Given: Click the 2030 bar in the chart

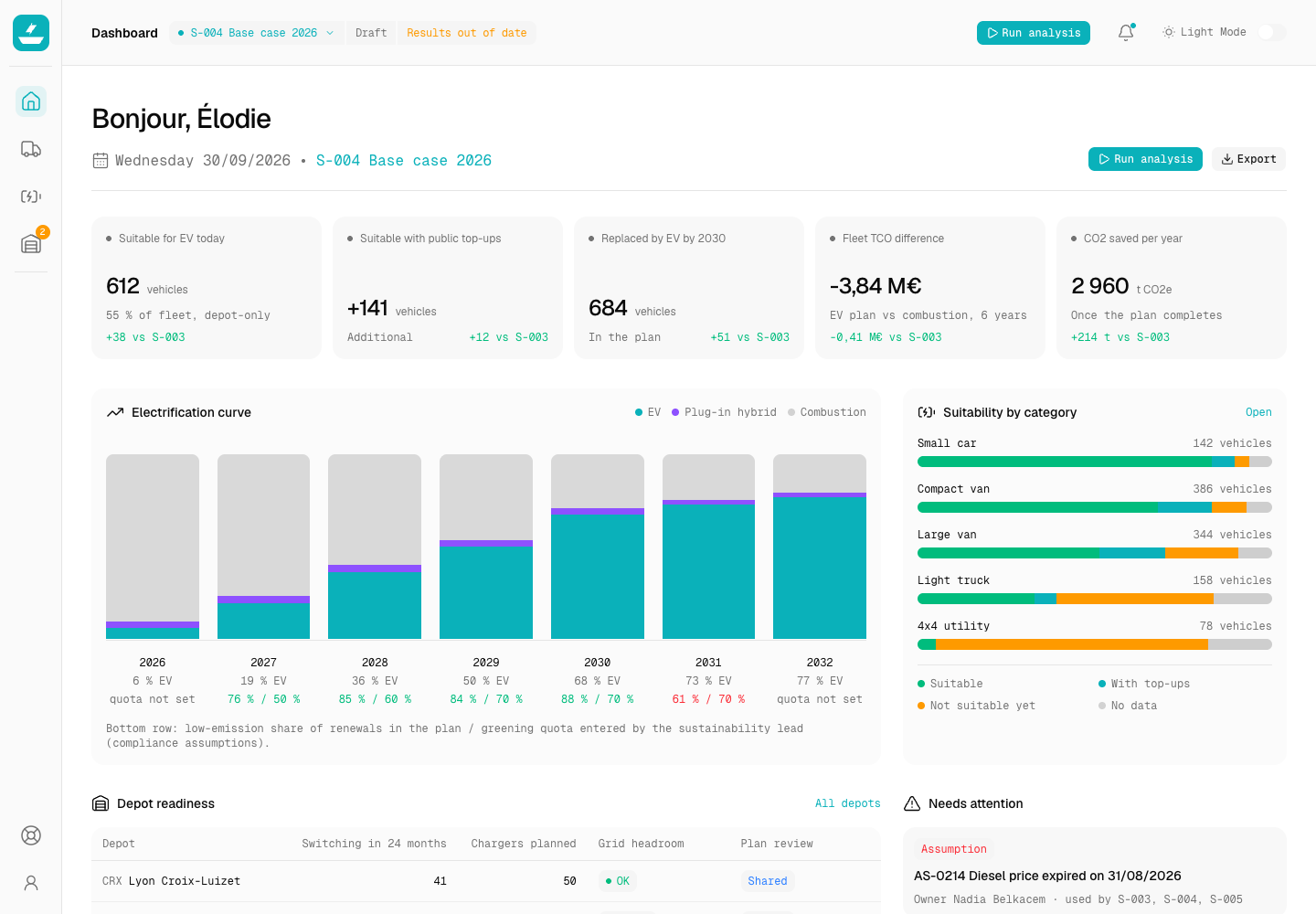Looking at the screenshot, I should click(x=598, y=547).
